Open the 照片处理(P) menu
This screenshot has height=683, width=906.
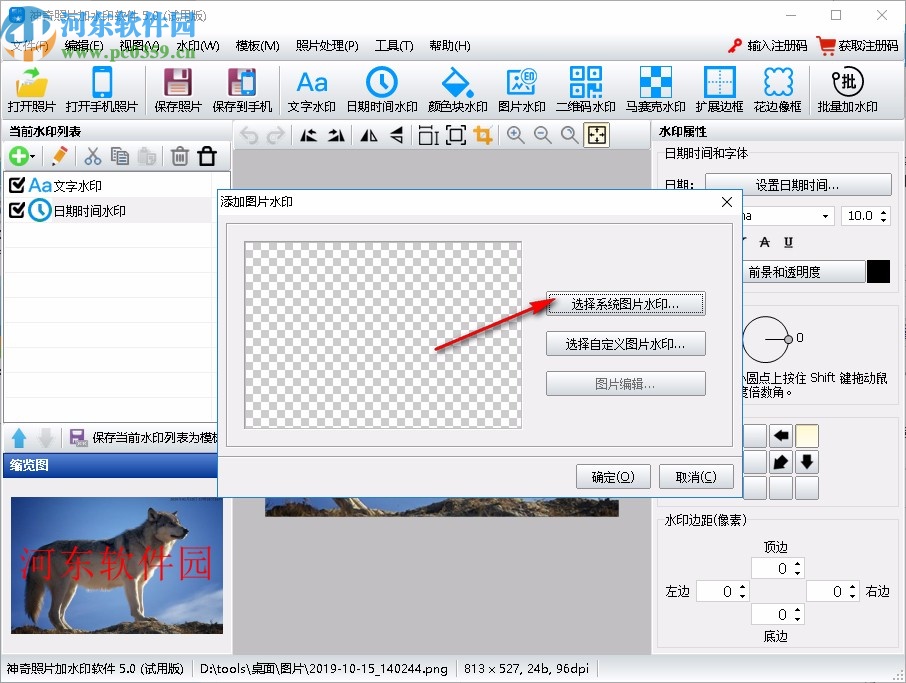(327, 46)
